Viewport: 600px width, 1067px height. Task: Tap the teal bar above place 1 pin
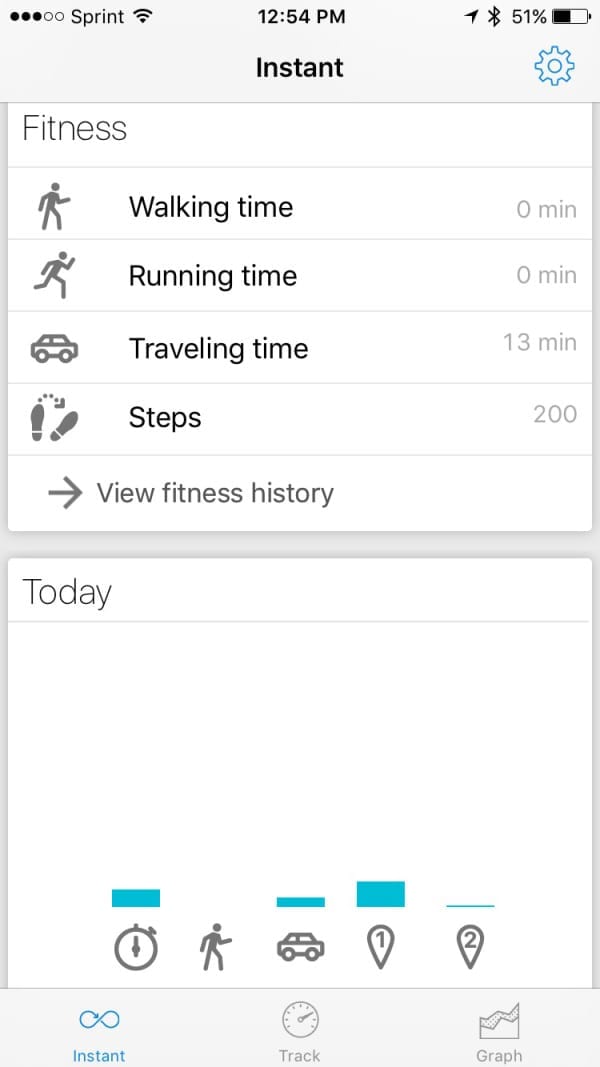point(380,894)
